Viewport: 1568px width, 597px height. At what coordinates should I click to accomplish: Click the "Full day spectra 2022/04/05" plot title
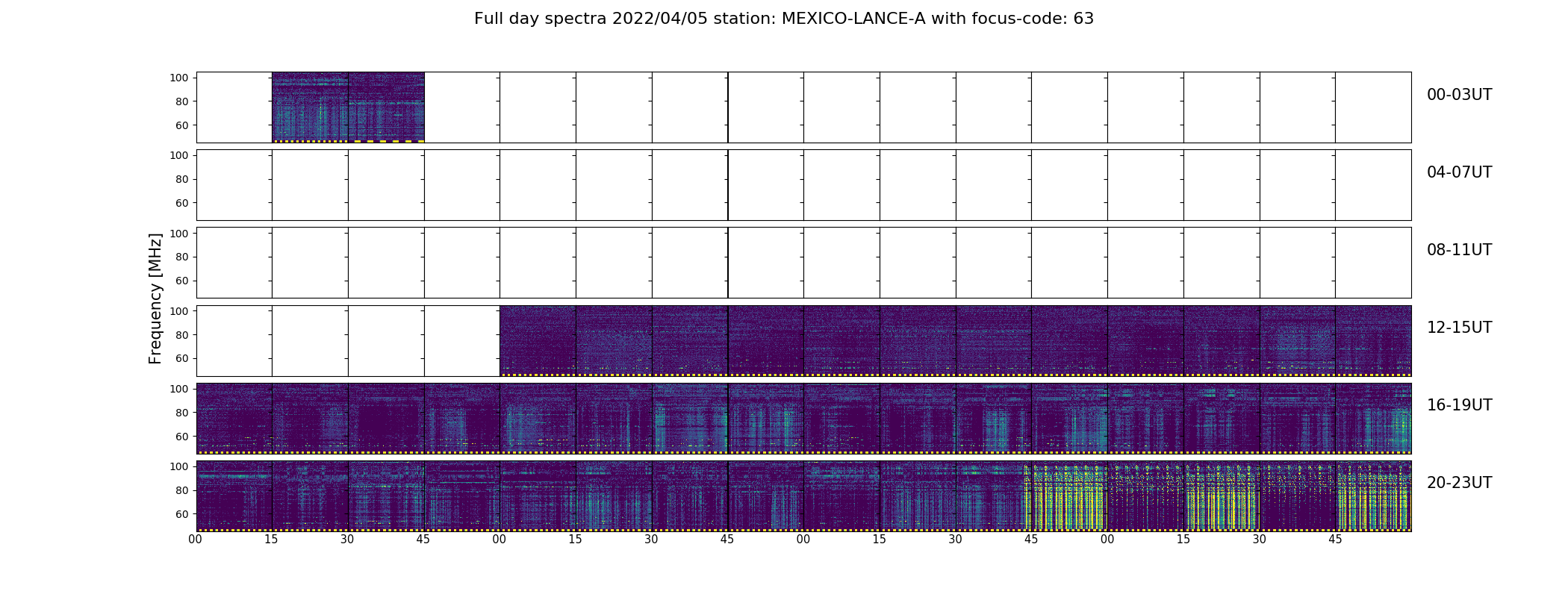[x=784, y=19]
